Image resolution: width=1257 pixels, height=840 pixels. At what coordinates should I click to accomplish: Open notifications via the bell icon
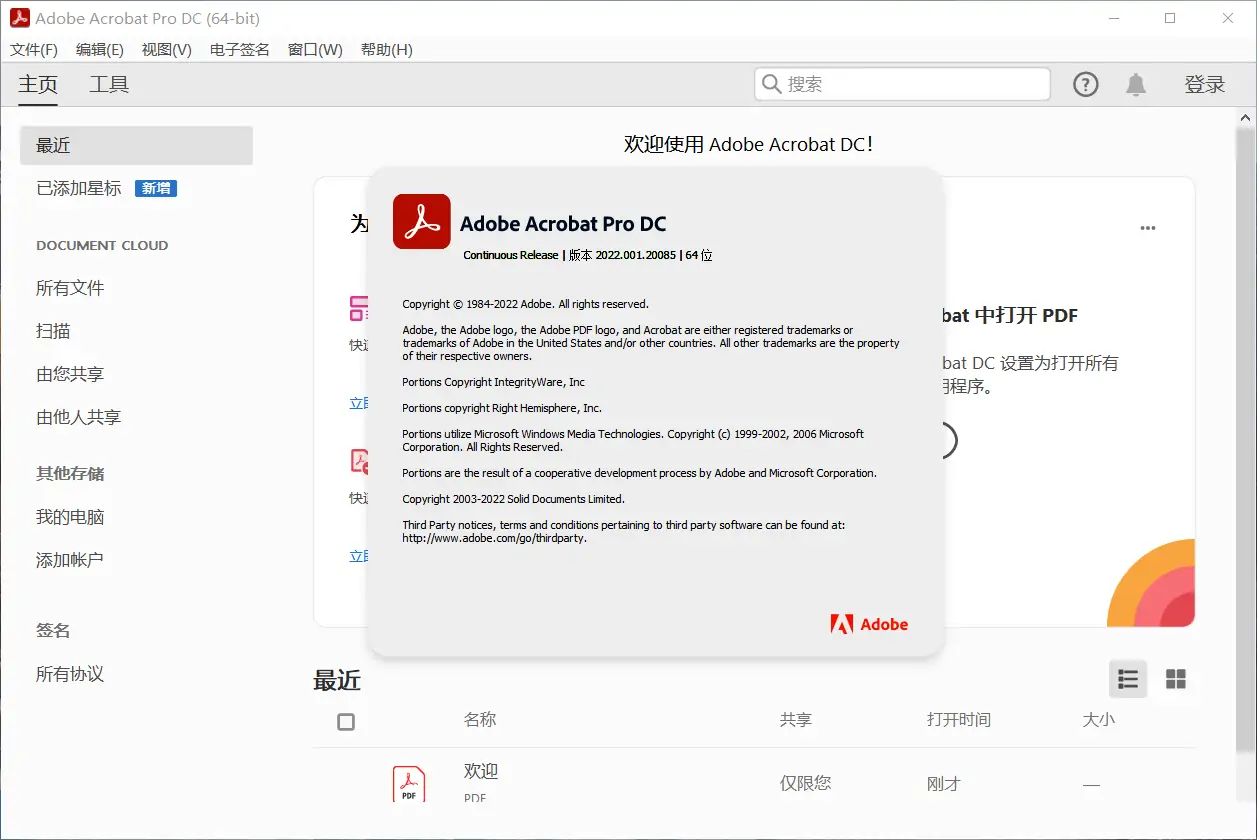pos(1137,84)
